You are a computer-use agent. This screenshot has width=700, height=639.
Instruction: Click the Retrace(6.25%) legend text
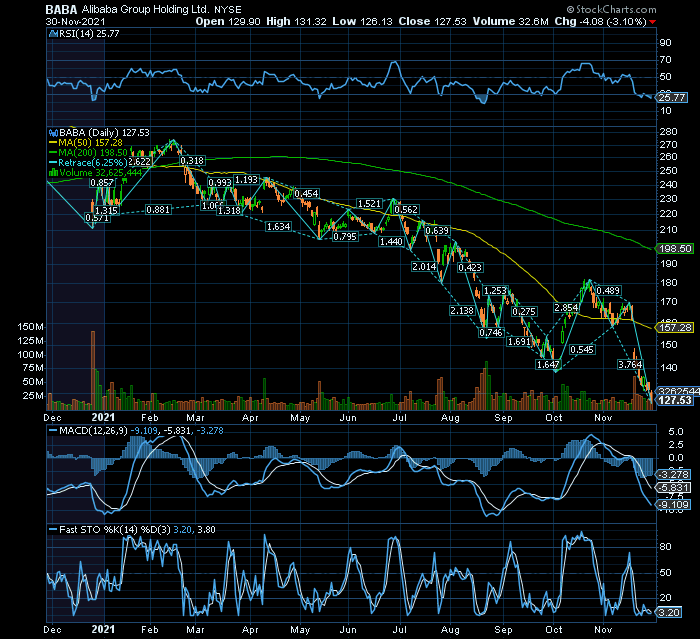(x=92, y=163)
